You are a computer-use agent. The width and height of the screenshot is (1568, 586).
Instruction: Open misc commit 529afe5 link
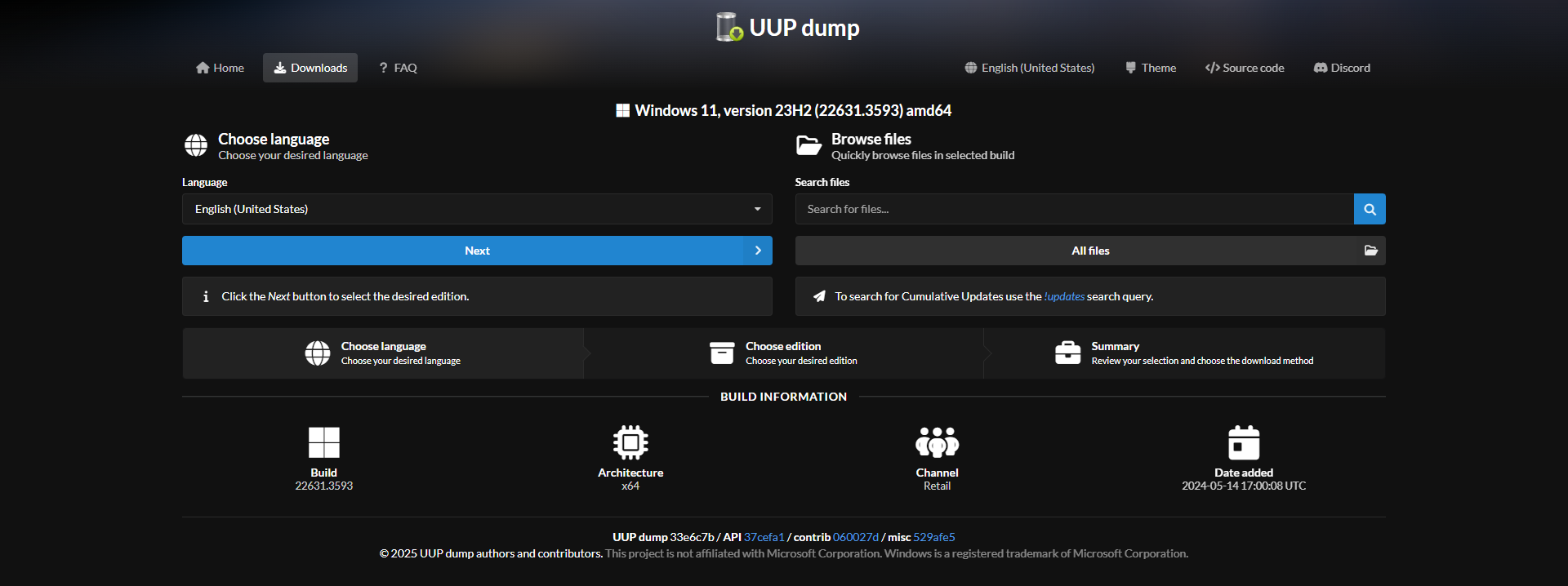pyautogui.click(x=934, y=537)
